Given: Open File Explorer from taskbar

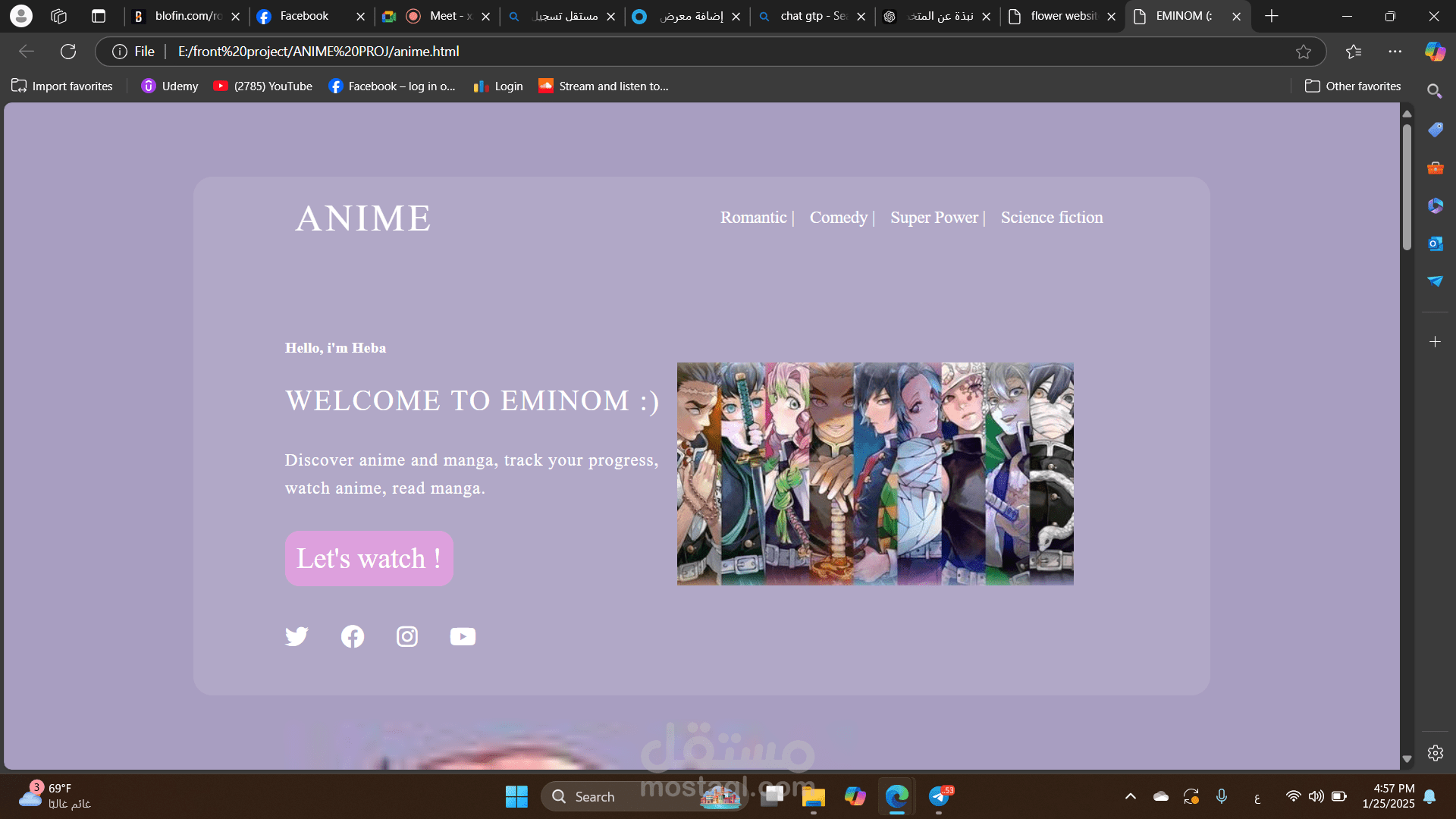Looking at the screenshot, I should pyautogui.click(x=814, y=797).
